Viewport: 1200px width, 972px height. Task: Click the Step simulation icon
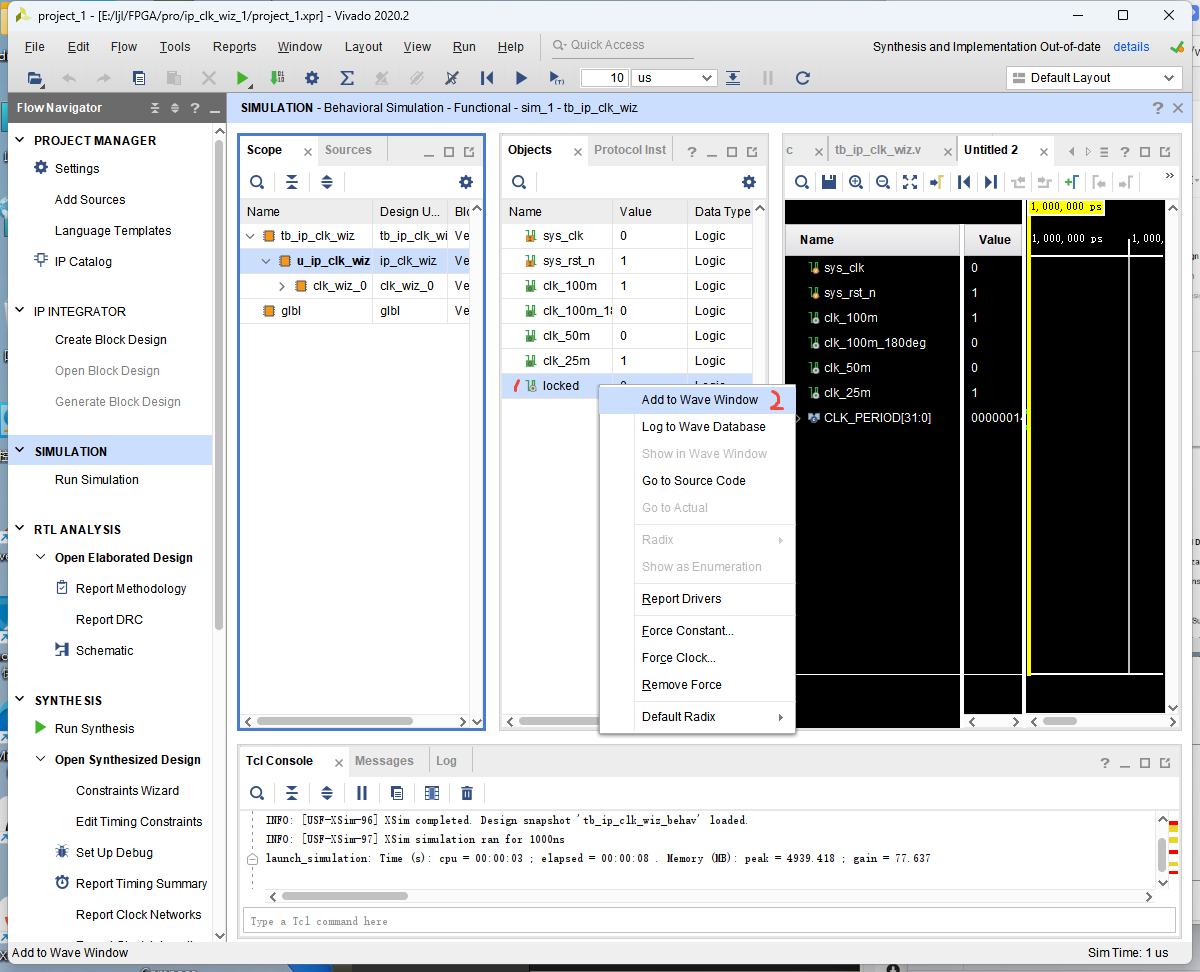click(733, 78)
